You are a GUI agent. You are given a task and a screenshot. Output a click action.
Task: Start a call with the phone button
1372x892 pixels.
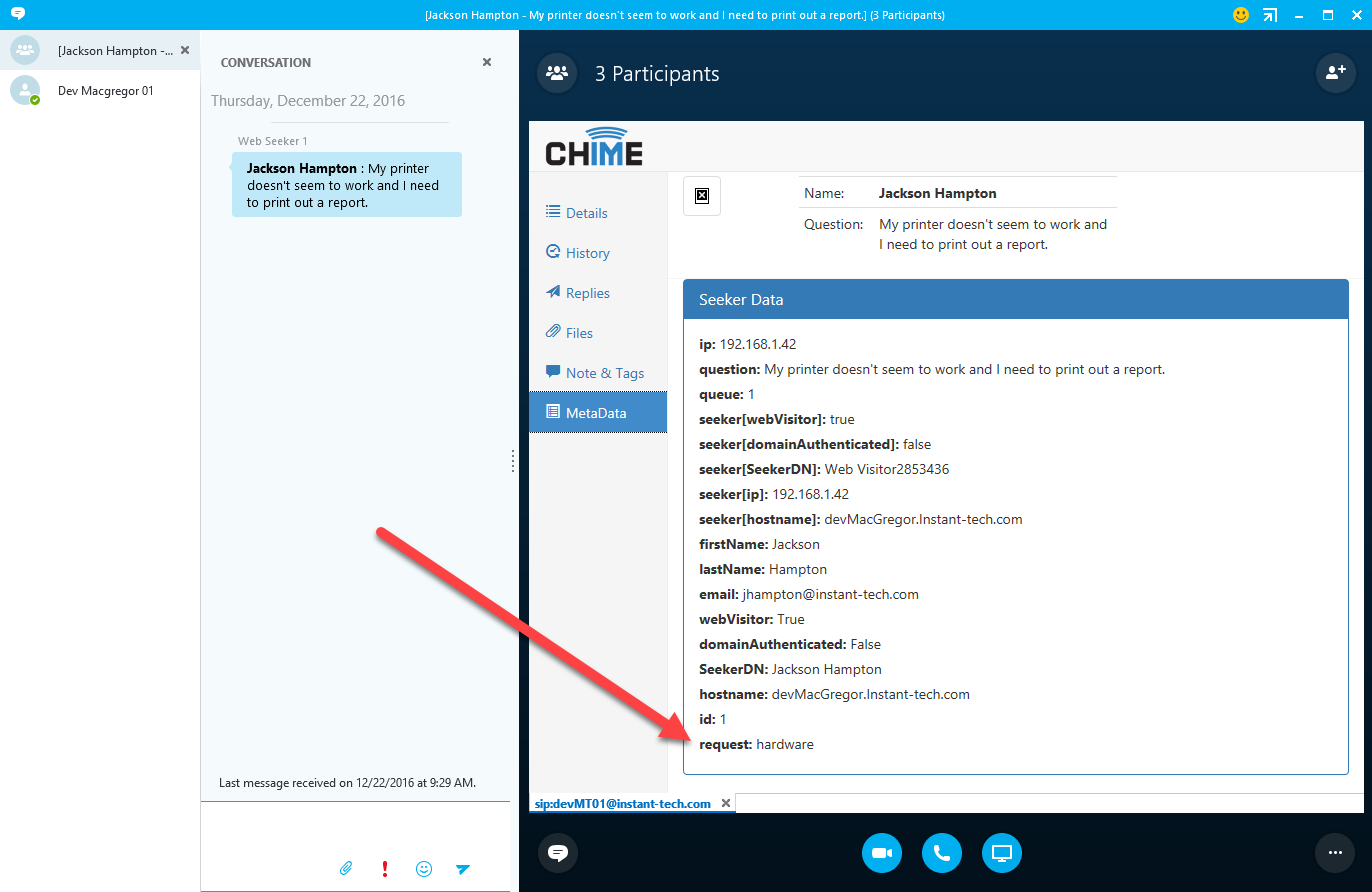[942, 853]
